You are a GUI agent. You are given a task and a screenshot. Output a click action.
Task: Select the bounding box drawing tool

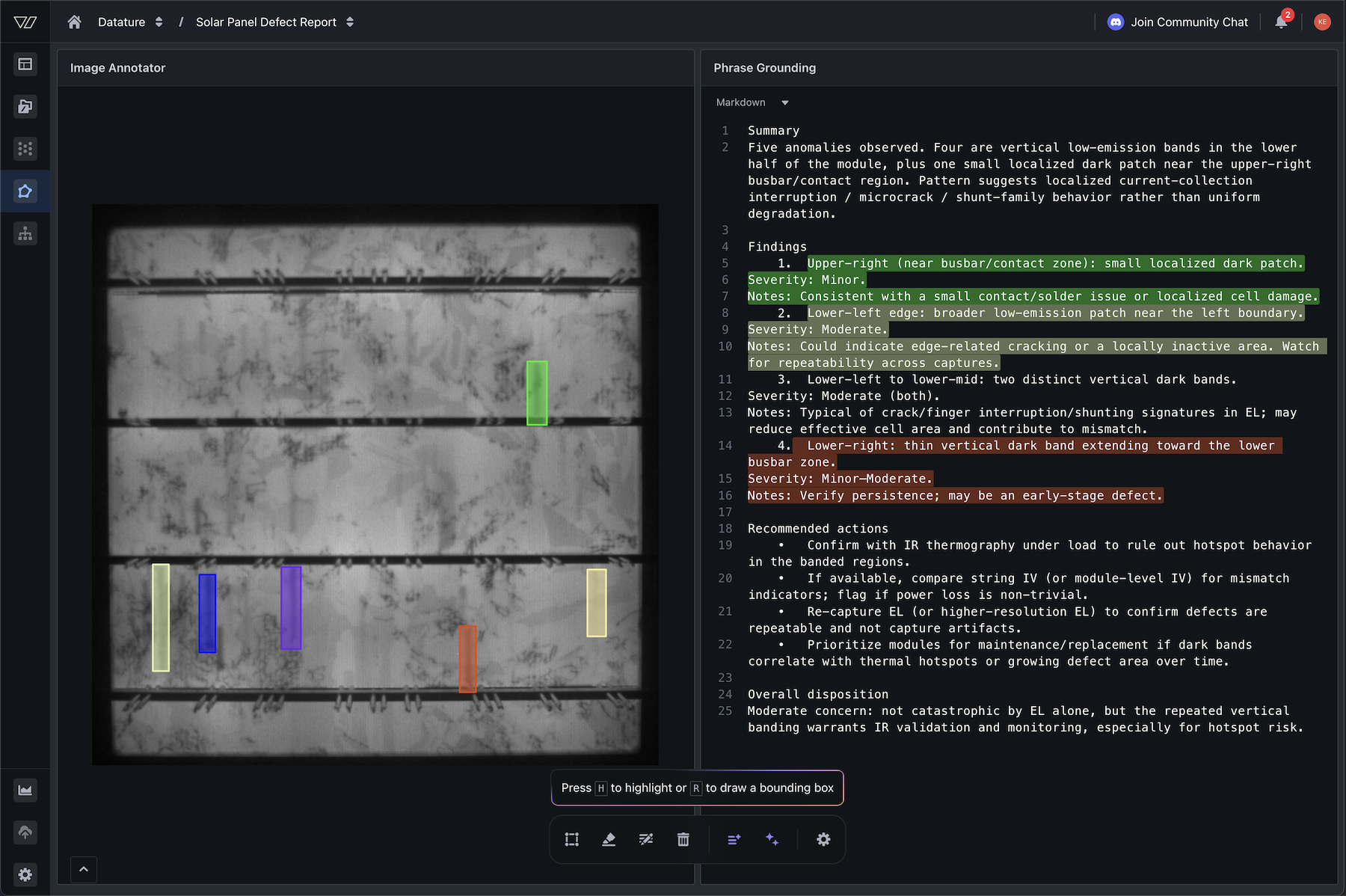pos(571,839)
